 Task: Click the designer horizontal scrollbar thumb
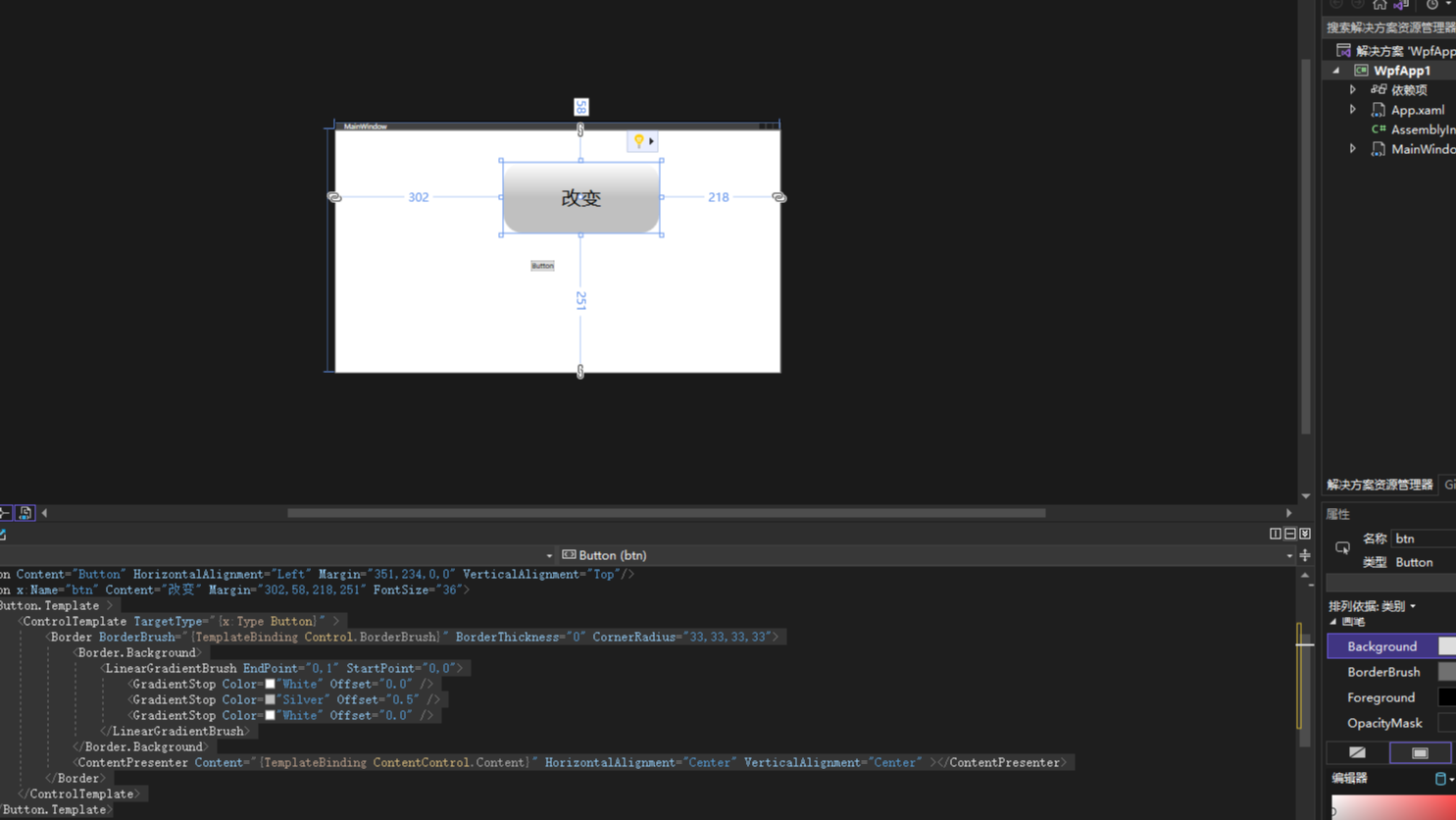(666, 513)
